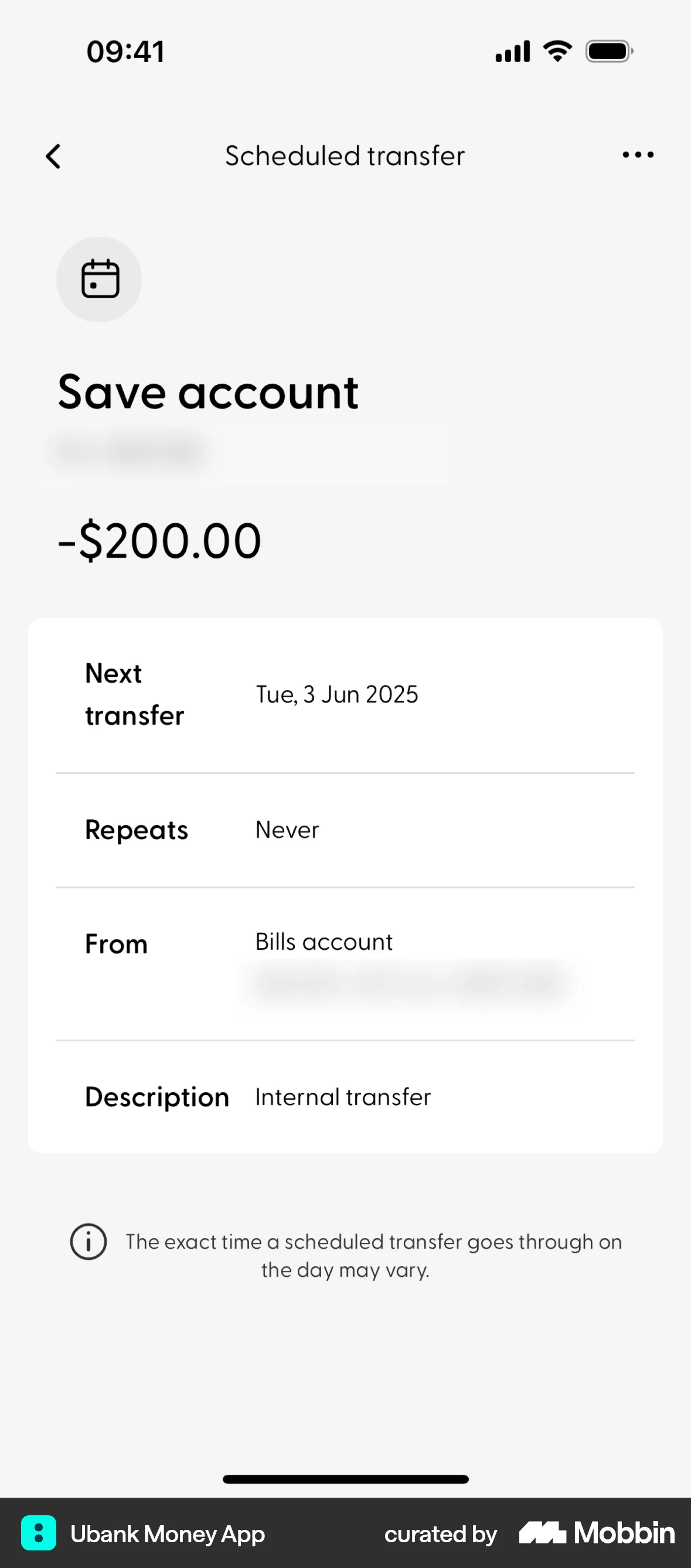Tap the battery status icon

pos(609,51)
